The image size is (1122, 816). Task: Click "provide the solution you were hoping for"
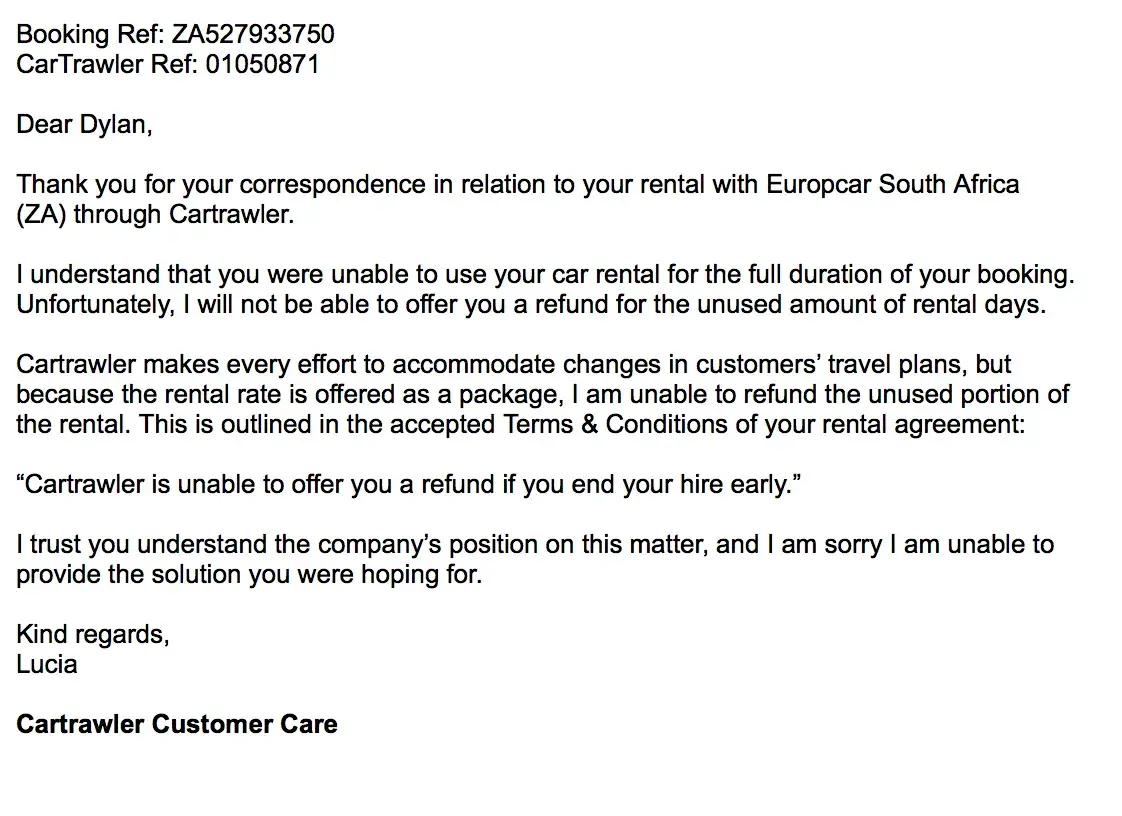point(248,575)
